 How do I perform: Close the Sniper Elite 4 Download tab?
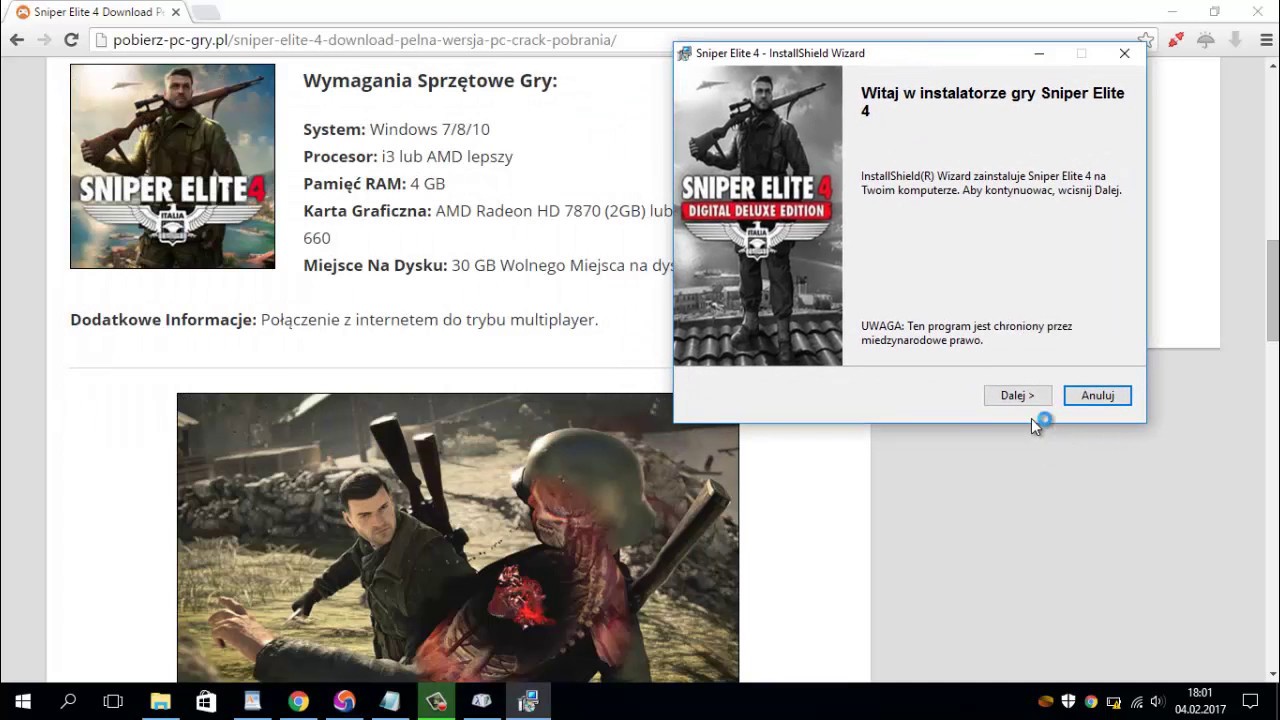tap(174, 12)
